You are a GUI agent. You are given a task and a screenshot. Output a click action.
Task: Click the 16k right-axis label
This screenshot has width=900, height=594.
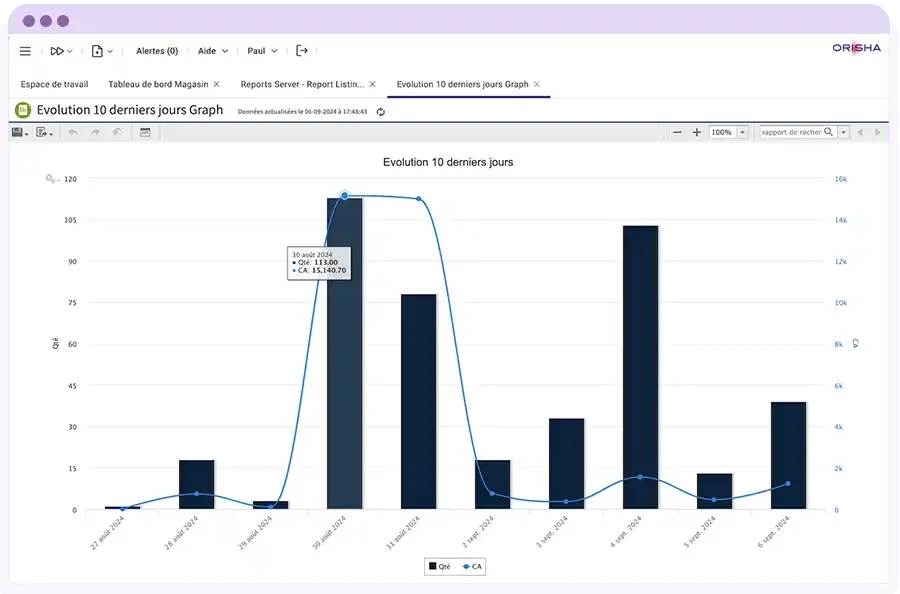pyautogui.click(x=841, y=179)
